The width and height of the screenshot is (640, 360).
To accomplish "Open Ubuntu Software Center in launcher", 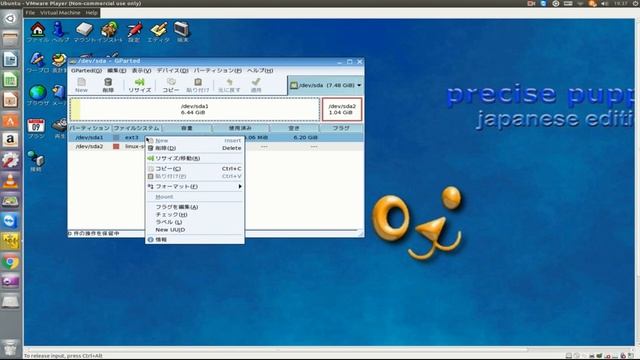I will (x=10, y=120).
